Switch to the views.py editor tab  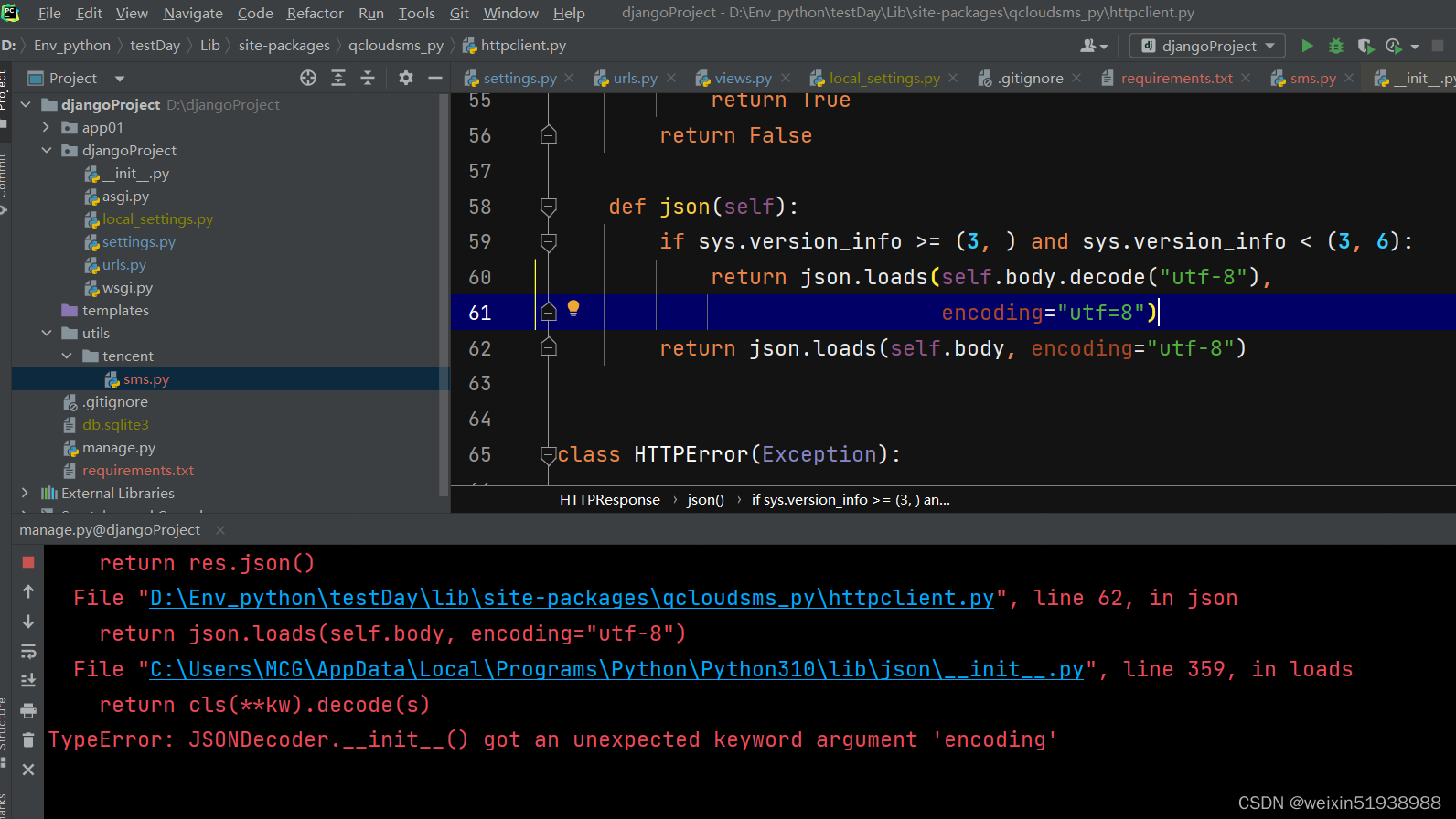743,79
